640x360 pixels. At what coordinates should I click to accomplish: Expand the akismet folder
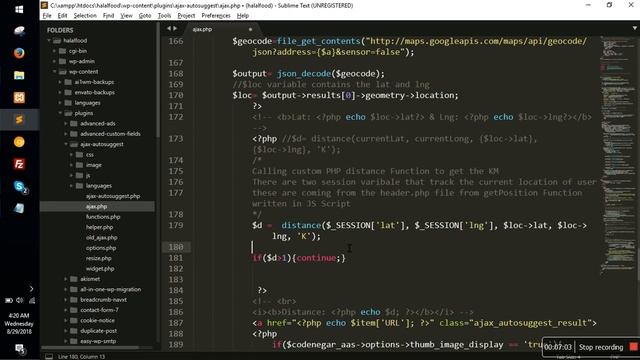pos(66,279)
